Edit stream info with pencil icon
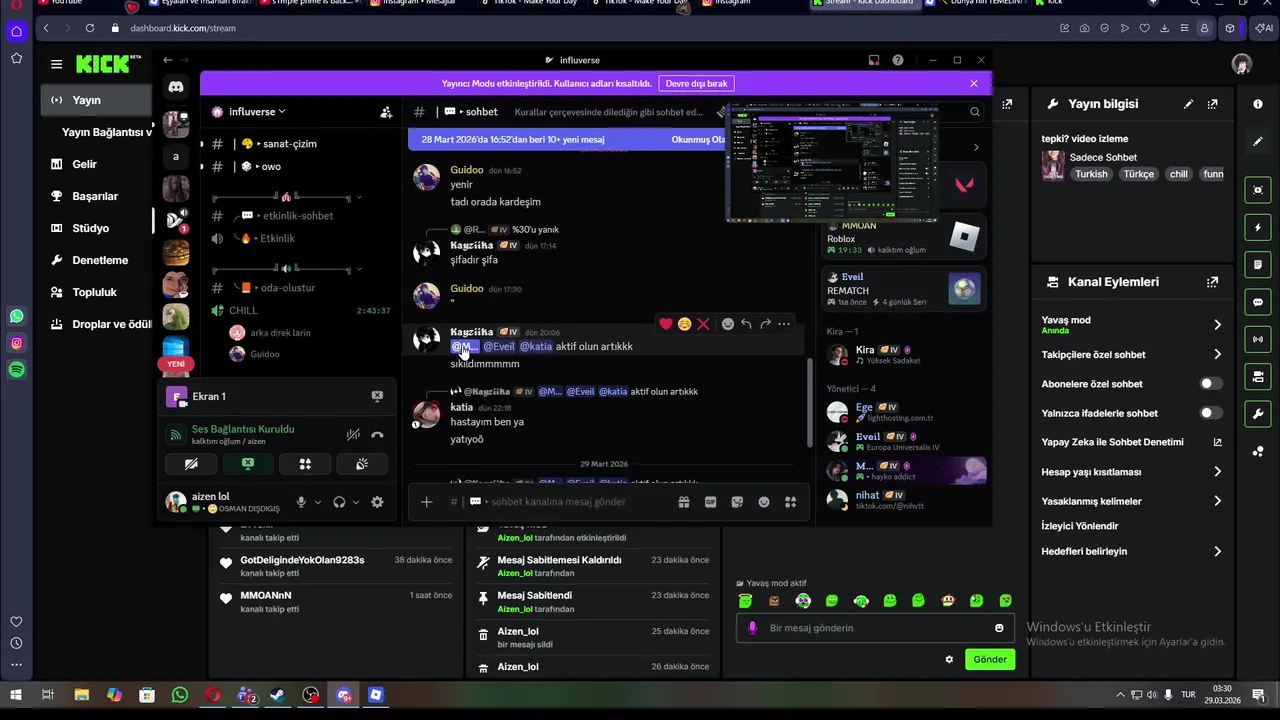The width and height of the screenshot is (1280, 720). pyautogui.click(x=1188, y=104)
